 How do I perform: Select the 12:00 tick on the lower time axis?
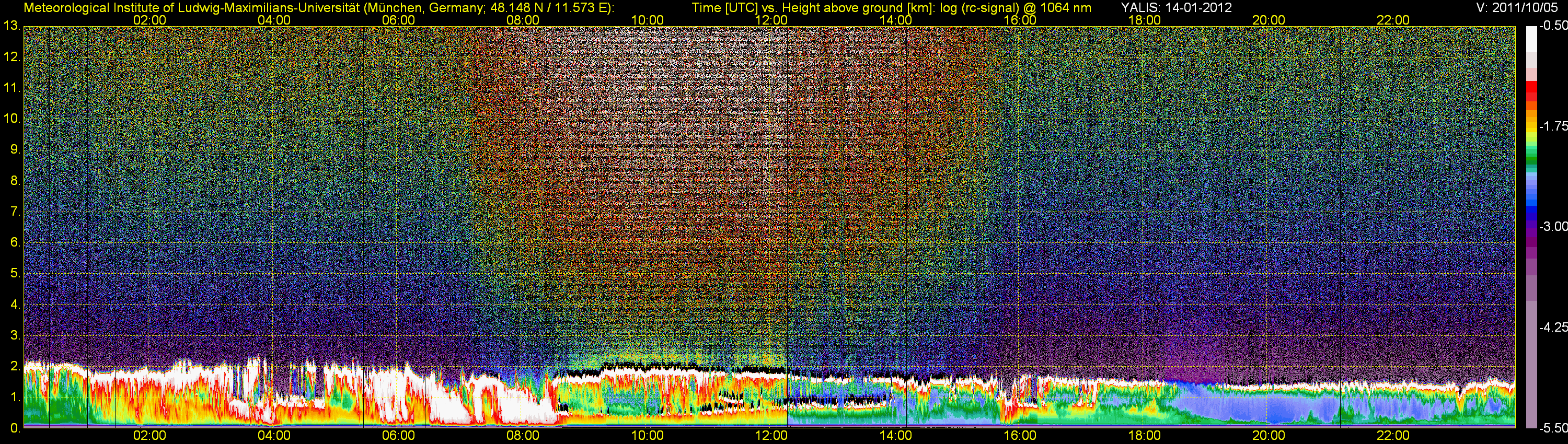click(x=771, y=436)
